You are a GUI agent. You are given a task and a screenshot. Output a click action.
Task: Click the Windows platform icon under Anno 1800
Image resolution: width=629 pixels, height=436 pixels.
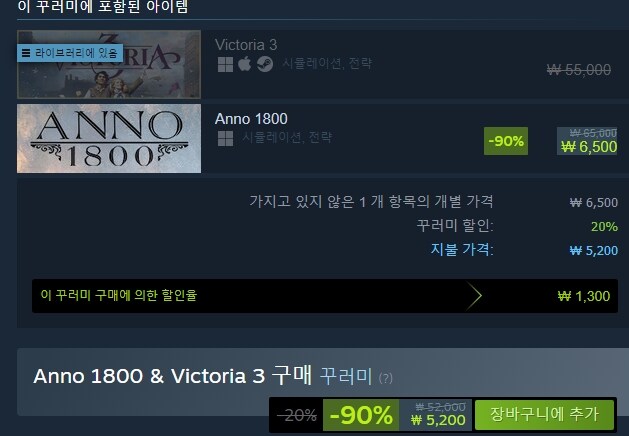click(225, 138)
